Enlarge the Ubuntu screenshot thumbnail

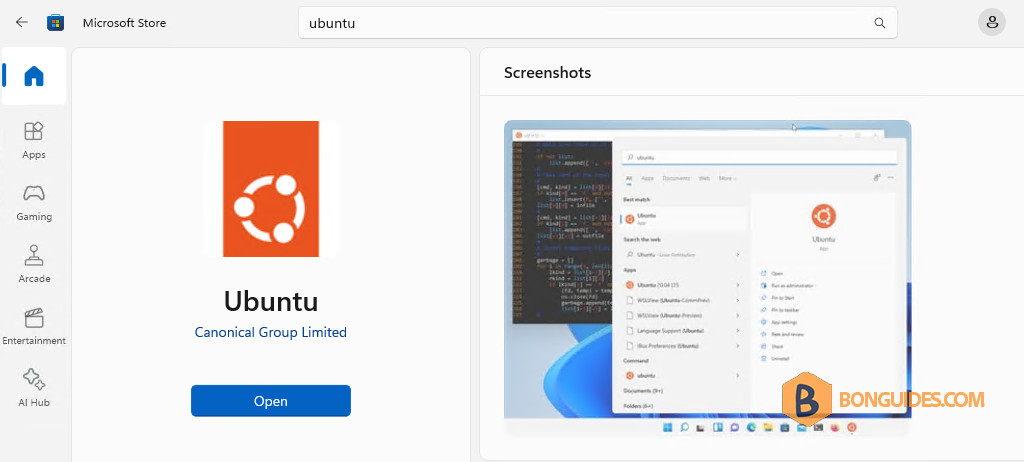point(707,278)
